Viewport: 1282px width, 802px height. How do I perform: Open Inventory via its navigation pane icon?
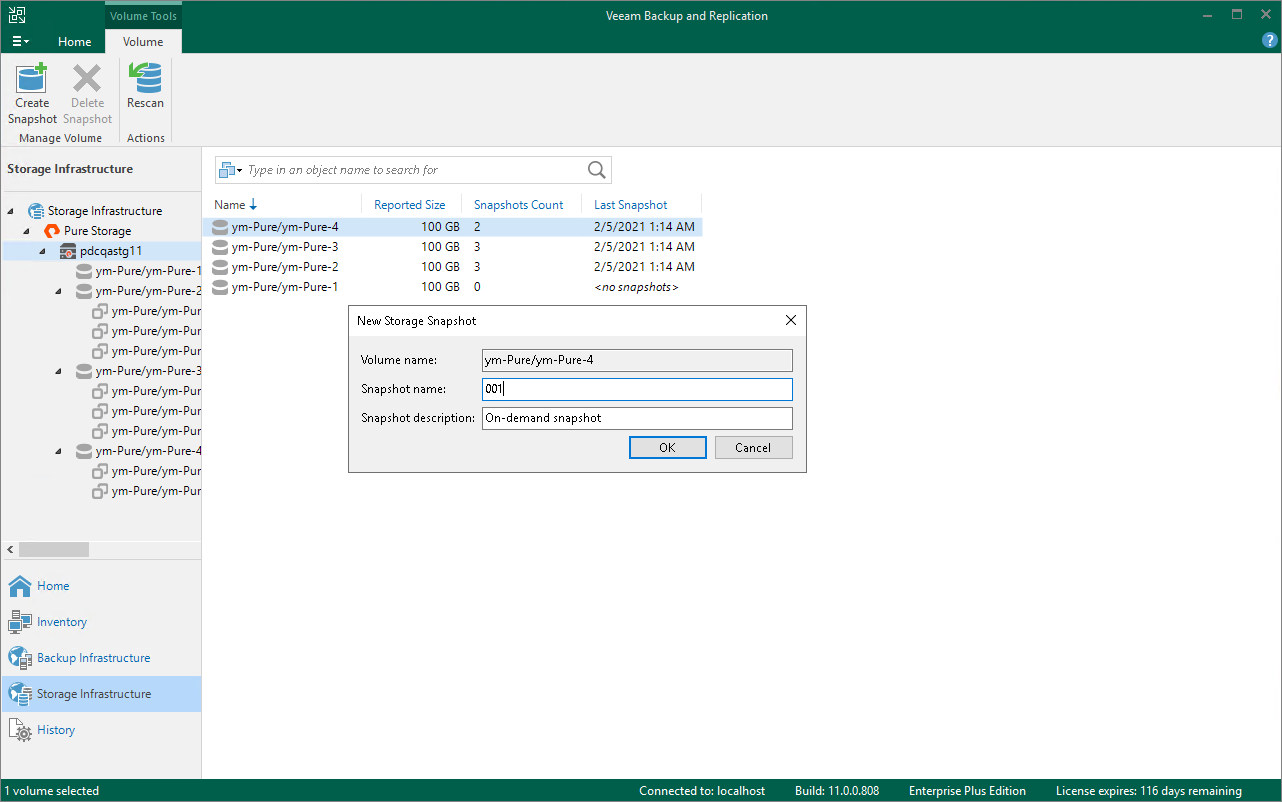20,622
